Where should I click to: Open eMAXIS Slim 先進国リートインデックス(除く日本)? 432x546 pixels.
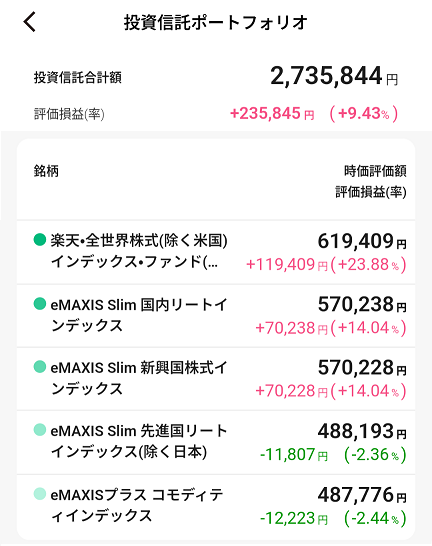click(x=216, y=442)
